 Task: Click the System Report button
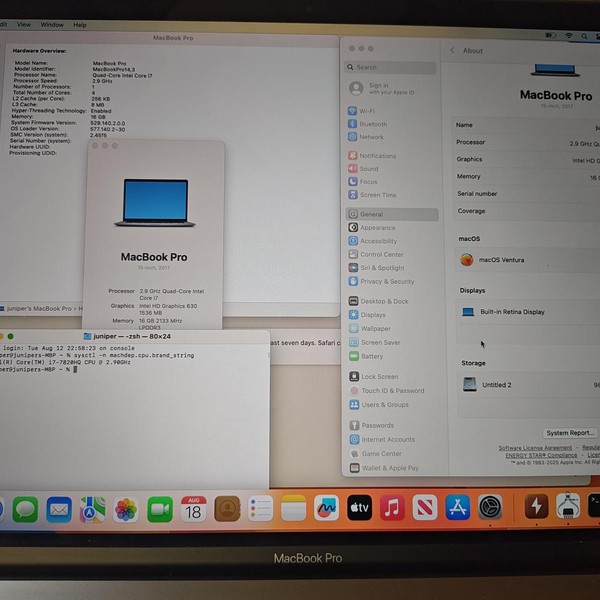click(570, 433)
